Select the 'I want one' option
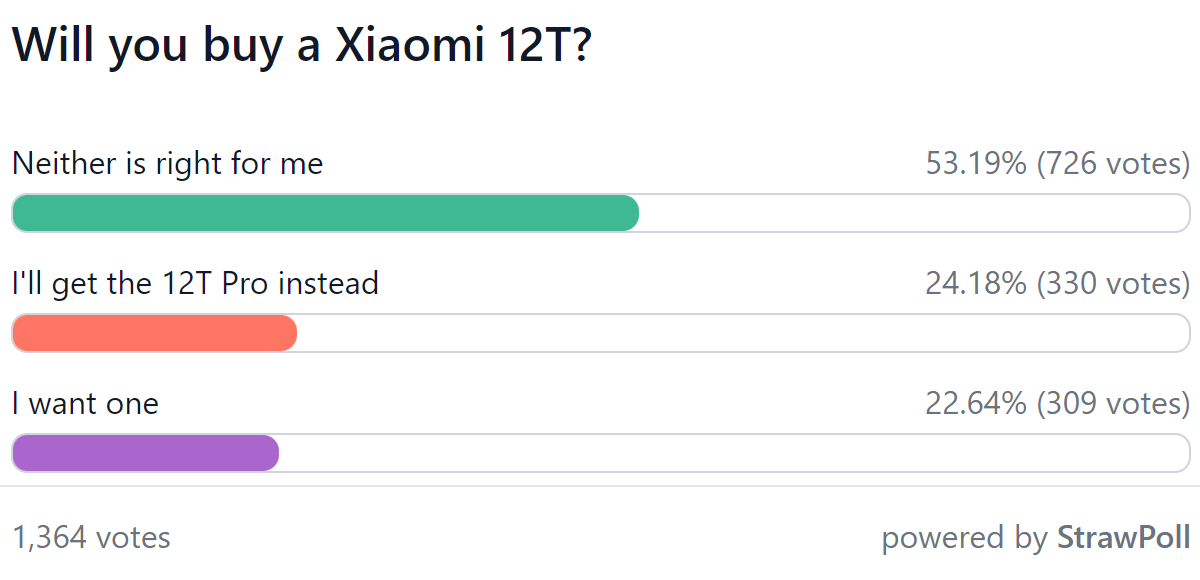 click(86, 403)
